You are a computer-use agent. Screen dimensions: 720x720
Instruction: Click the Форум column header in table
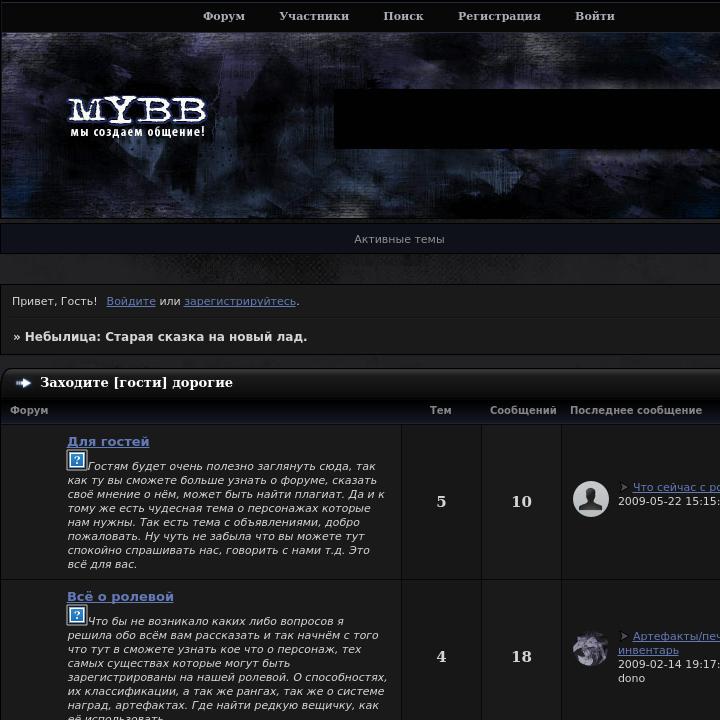(29, 410)
